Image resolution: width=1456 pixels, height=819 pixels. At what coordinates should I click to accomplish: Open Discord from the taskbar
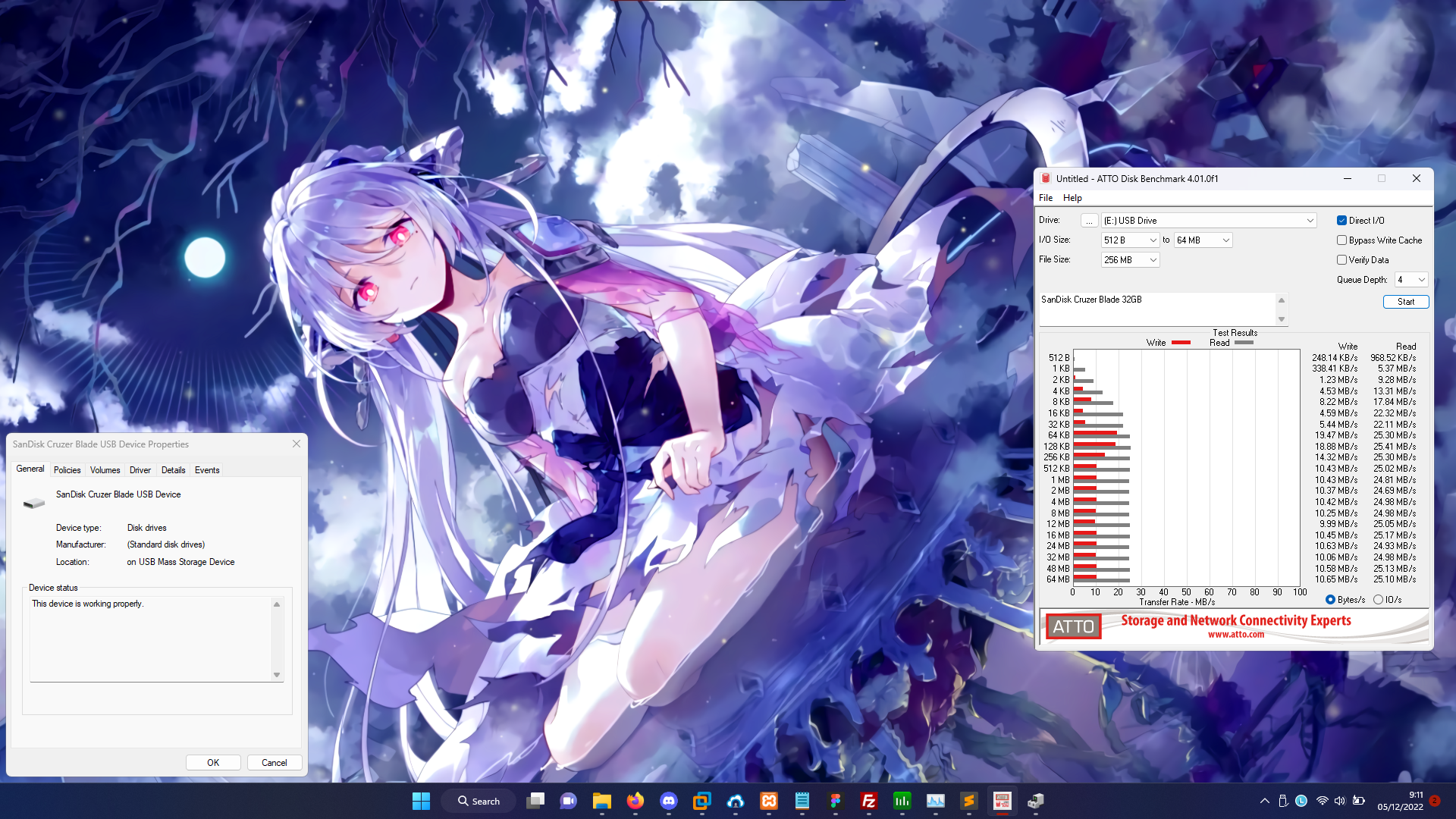click(669, 801)
